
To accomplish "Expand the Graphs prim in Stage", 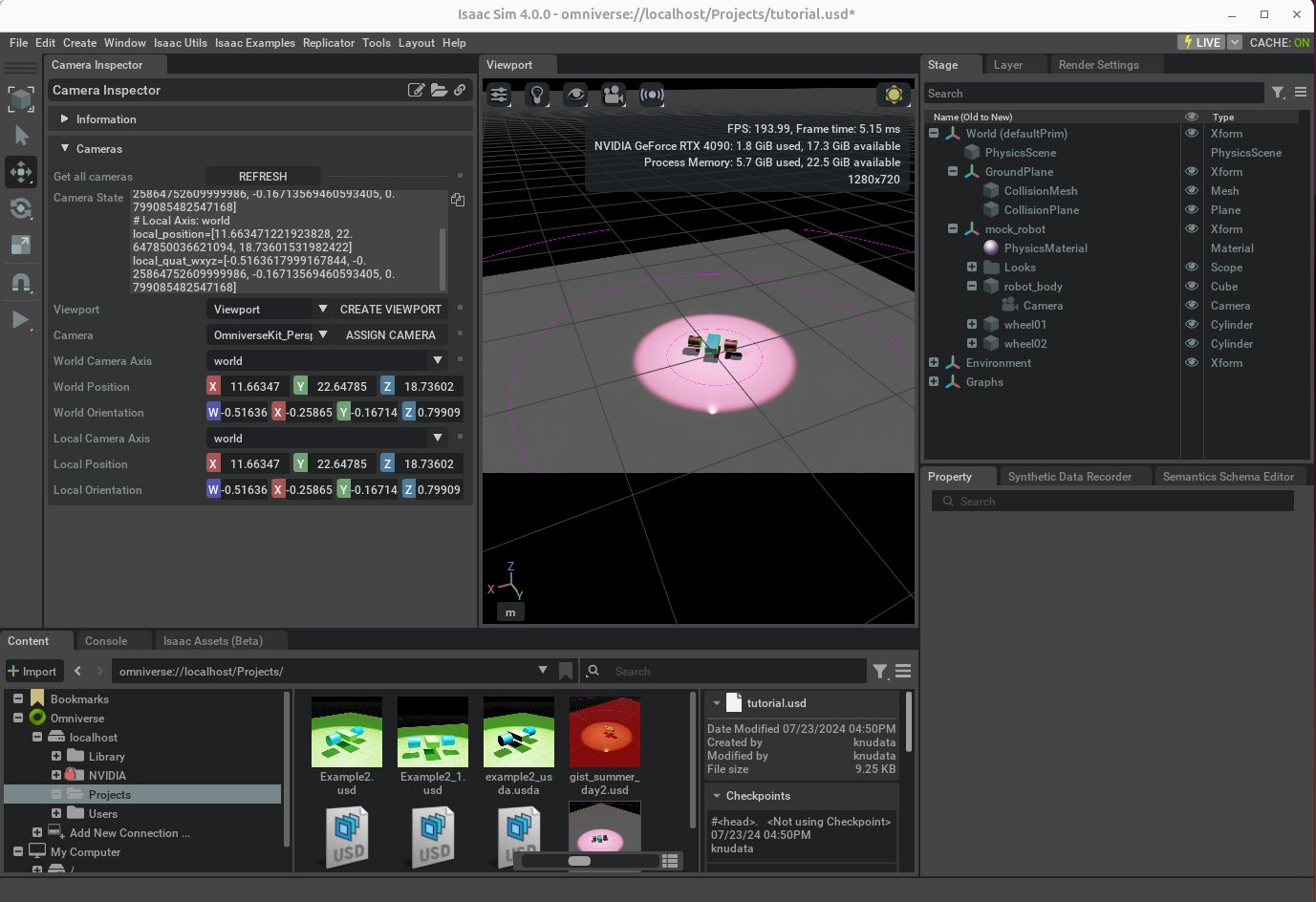I will pyautogui.click(x=934, y=381).
